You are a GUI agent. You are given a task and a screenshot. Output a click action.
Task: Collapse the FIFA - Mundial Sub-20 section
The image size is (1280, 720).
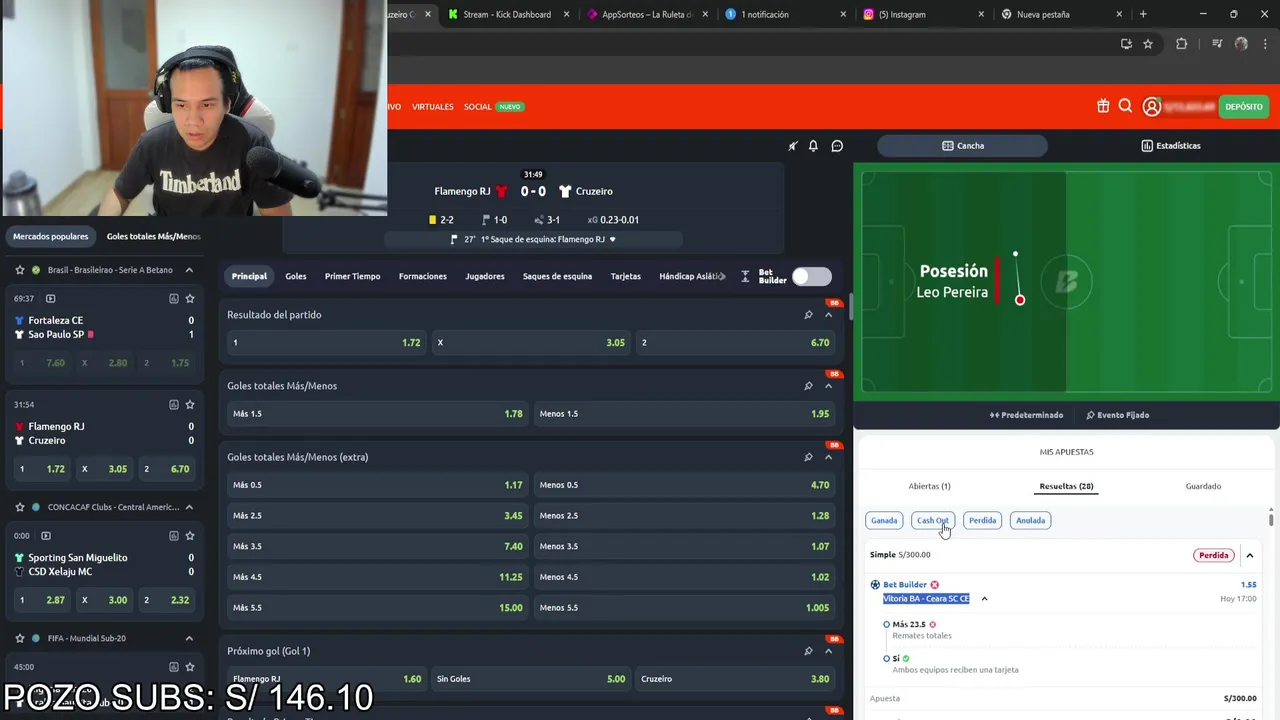click(x=189, y=638)
